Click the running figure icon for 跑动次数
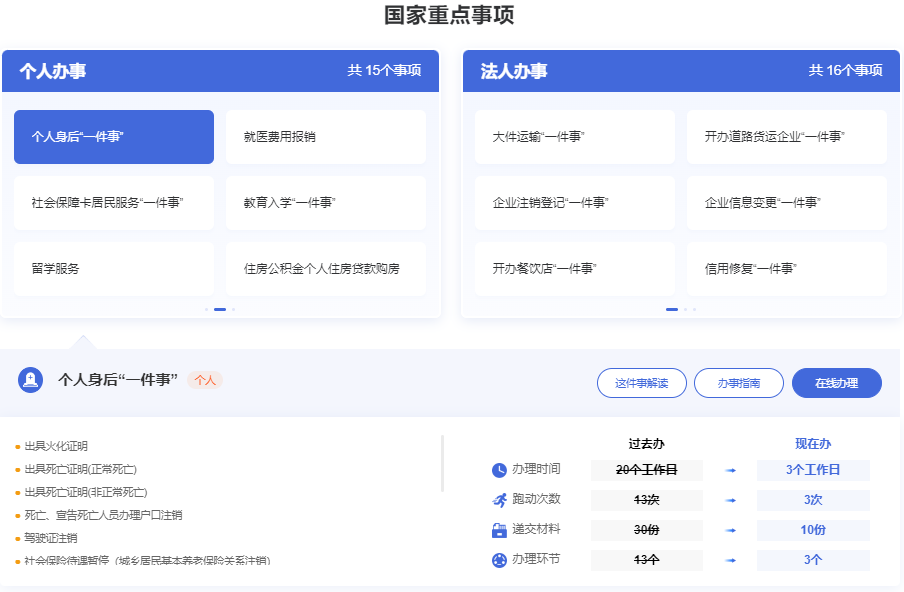Viewport: 904px width, 592px height. pos(499,500)
